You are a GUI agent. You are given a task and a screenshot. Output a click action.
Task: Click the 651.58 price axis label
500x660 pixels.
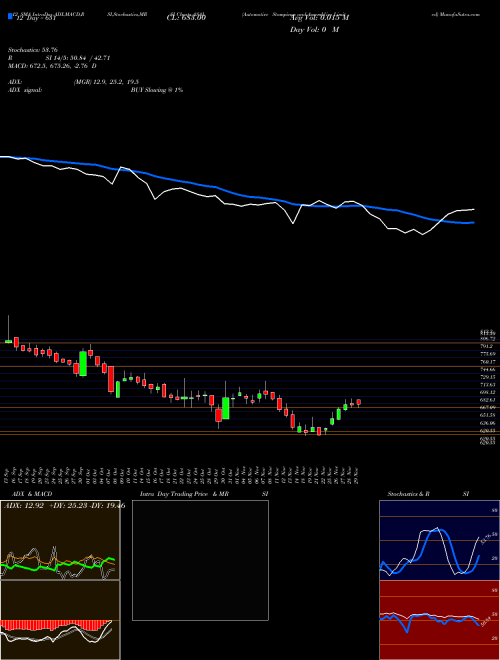click(x=488, y=415)
